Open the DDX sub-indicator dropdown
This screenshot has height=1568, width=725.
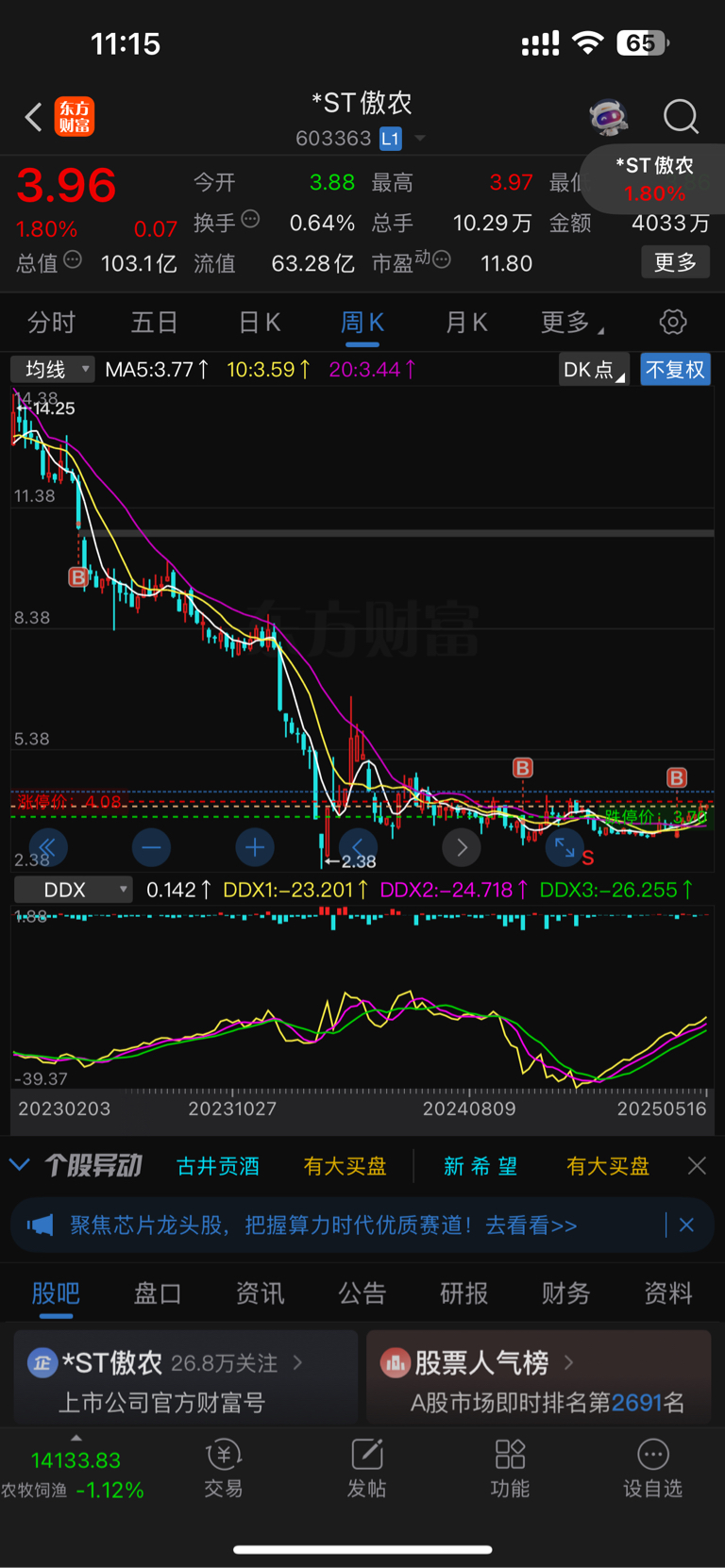tap(73, 890)
